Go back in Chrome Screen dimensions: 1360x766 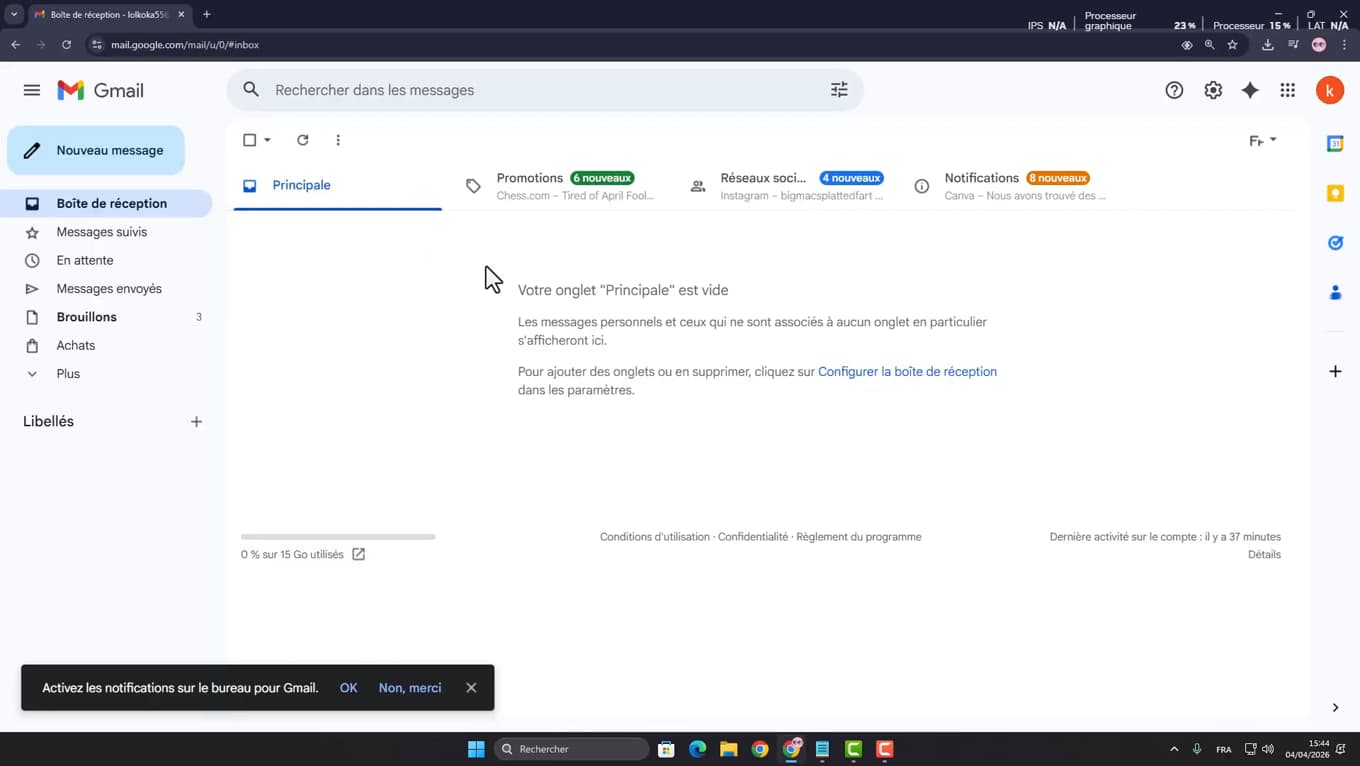click(x=15, y=45)
